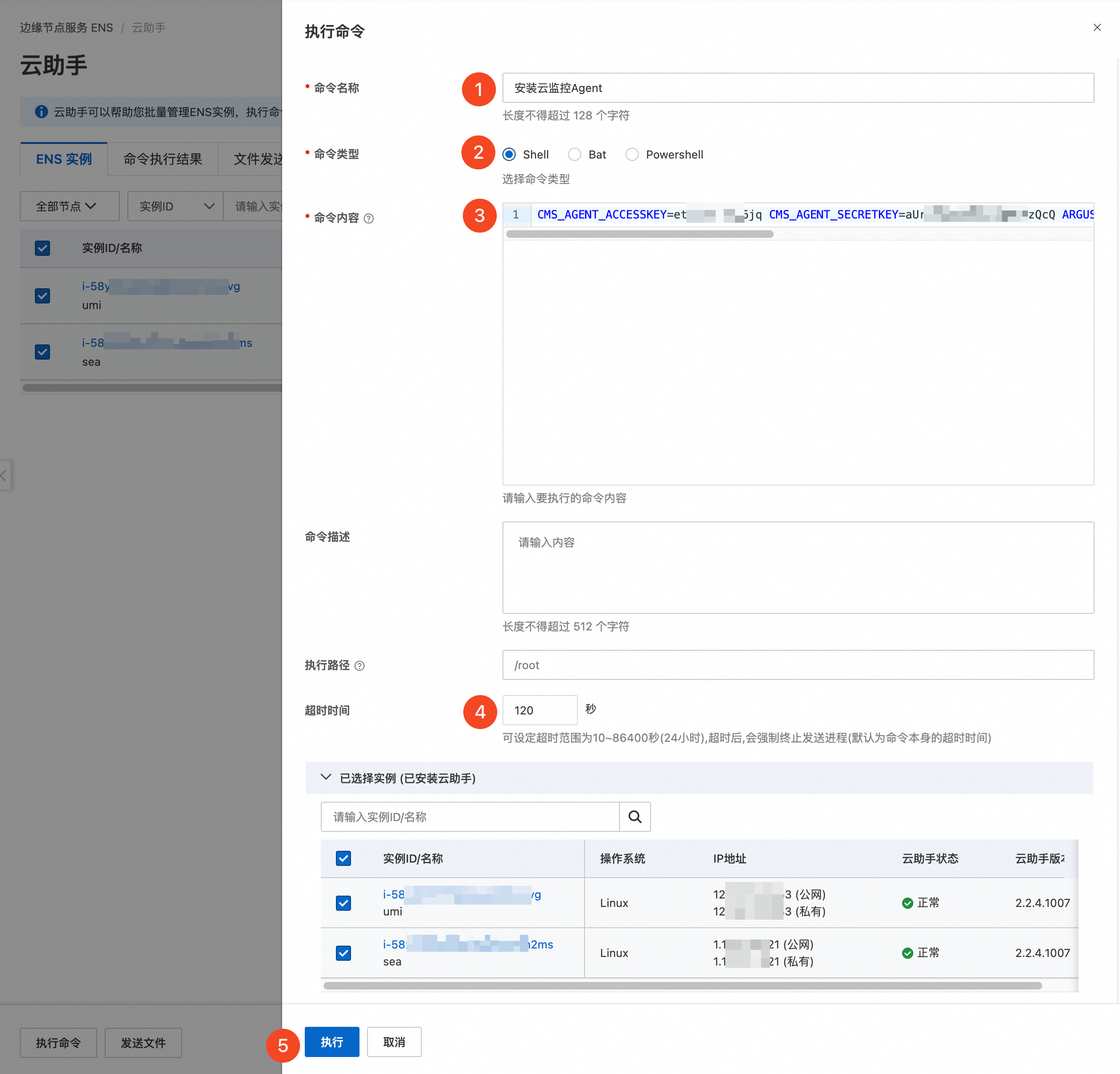Collapse the 已选择实例 section
1120x1074 pixels.
[x=326, y=777]
